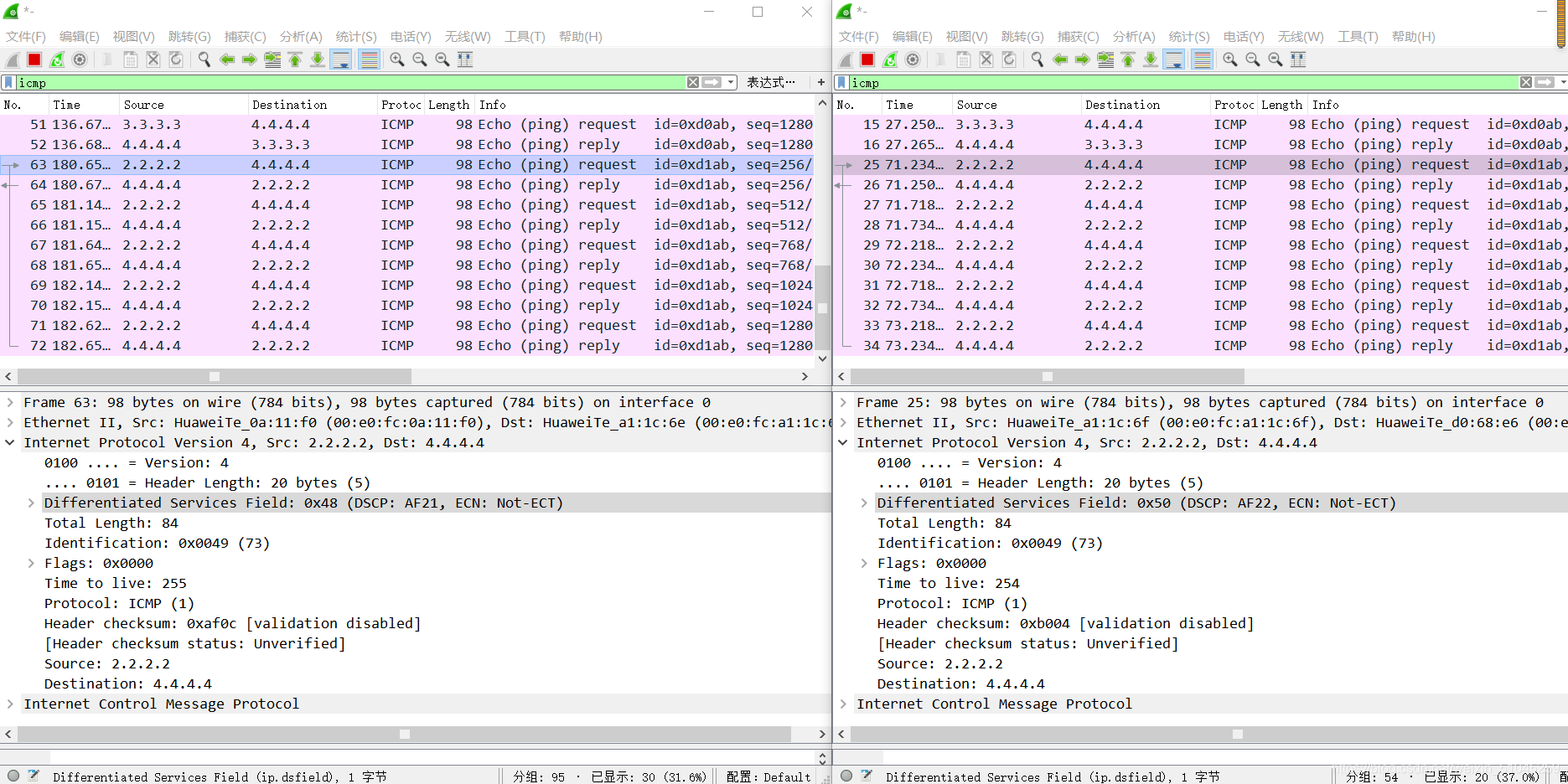The image size is (1568, 784).
Task: Sort by Destination column in left window
Action: (x=313, y=105)
